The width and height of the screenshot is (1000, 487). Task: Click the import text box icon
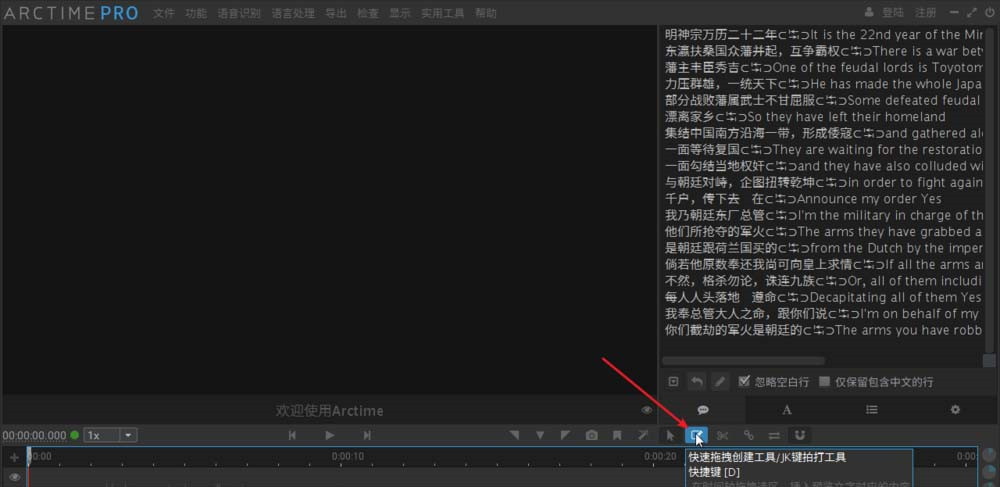(x=673, y=382)
